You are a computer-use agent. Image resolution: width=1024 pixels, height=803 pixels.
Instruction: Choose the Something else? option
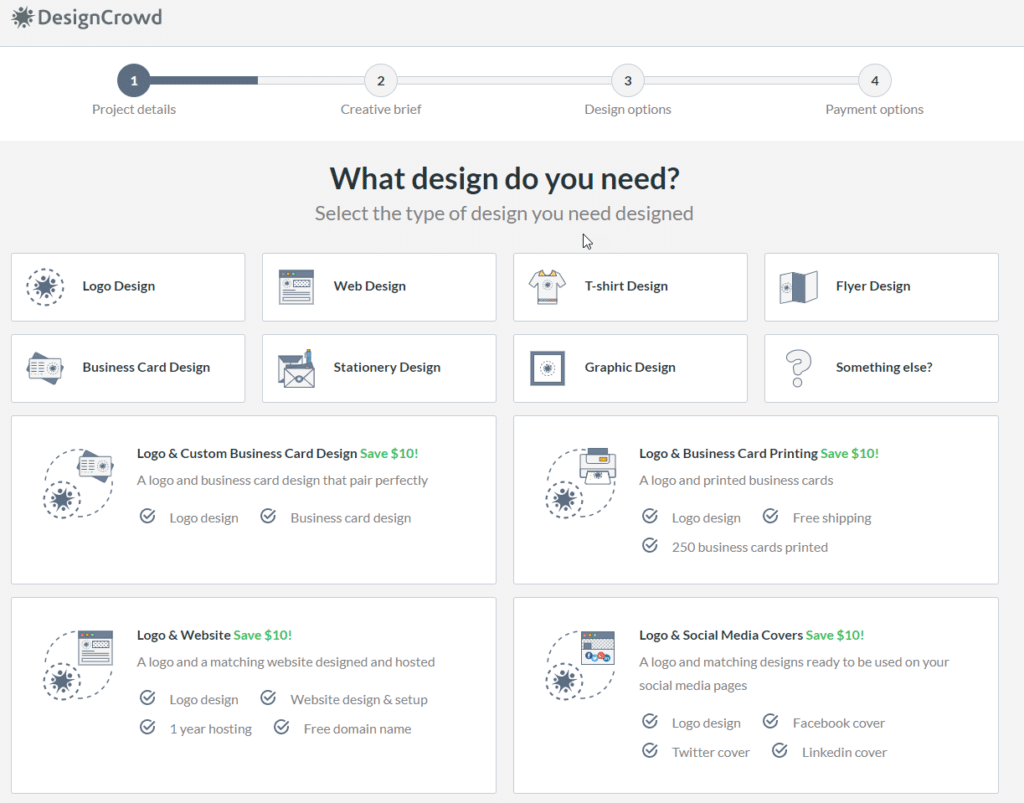(x=882, y=368)
